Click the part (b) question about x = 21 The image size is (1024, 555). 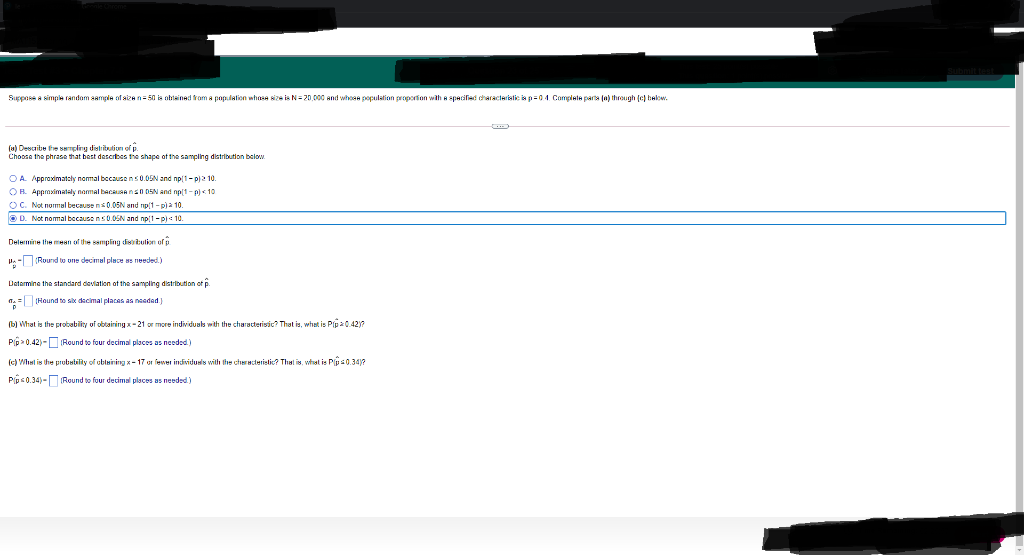[x=186, y=324]
